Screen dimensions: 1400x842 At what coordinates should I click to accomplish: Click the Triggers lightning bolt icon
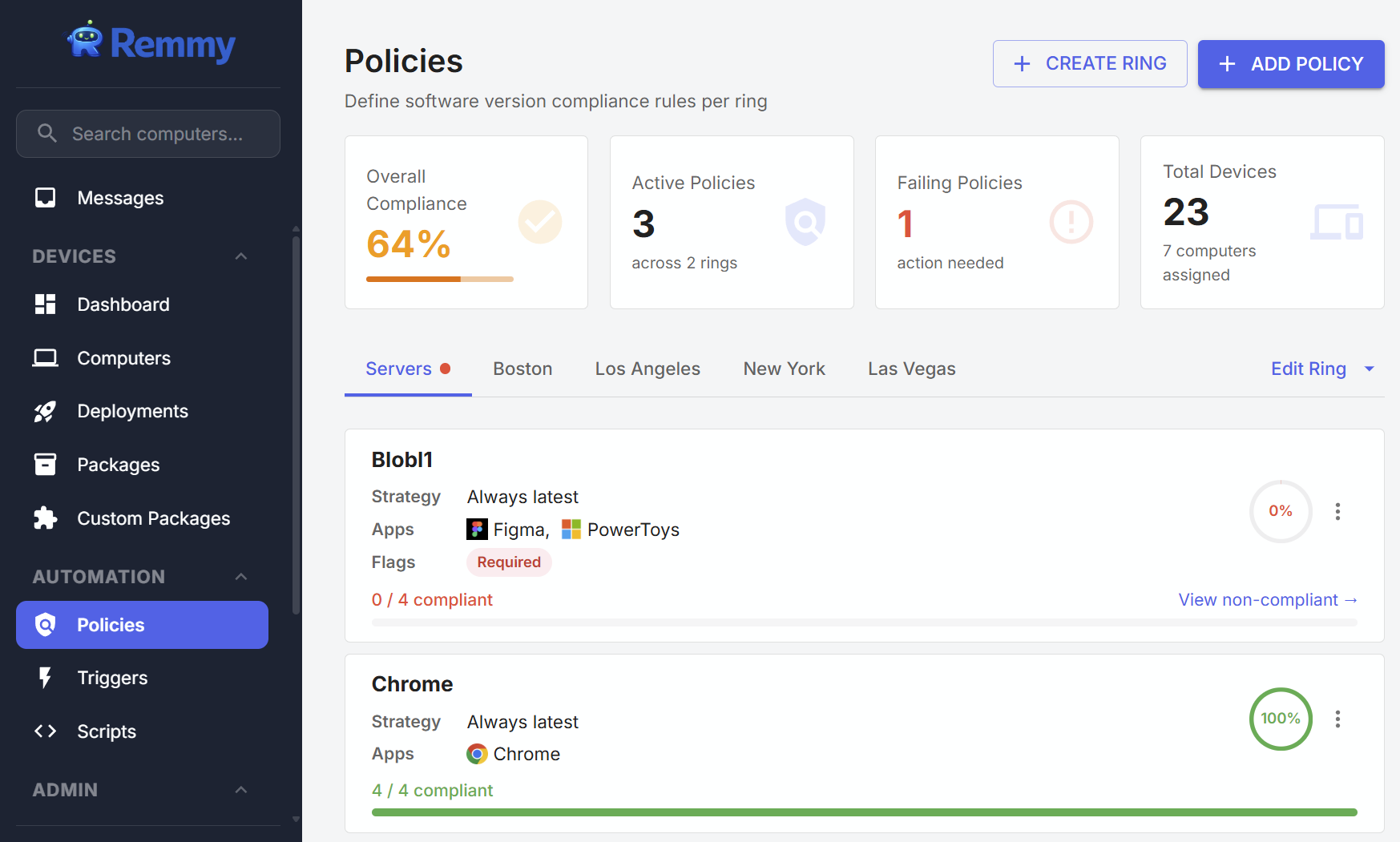point(45,678)
